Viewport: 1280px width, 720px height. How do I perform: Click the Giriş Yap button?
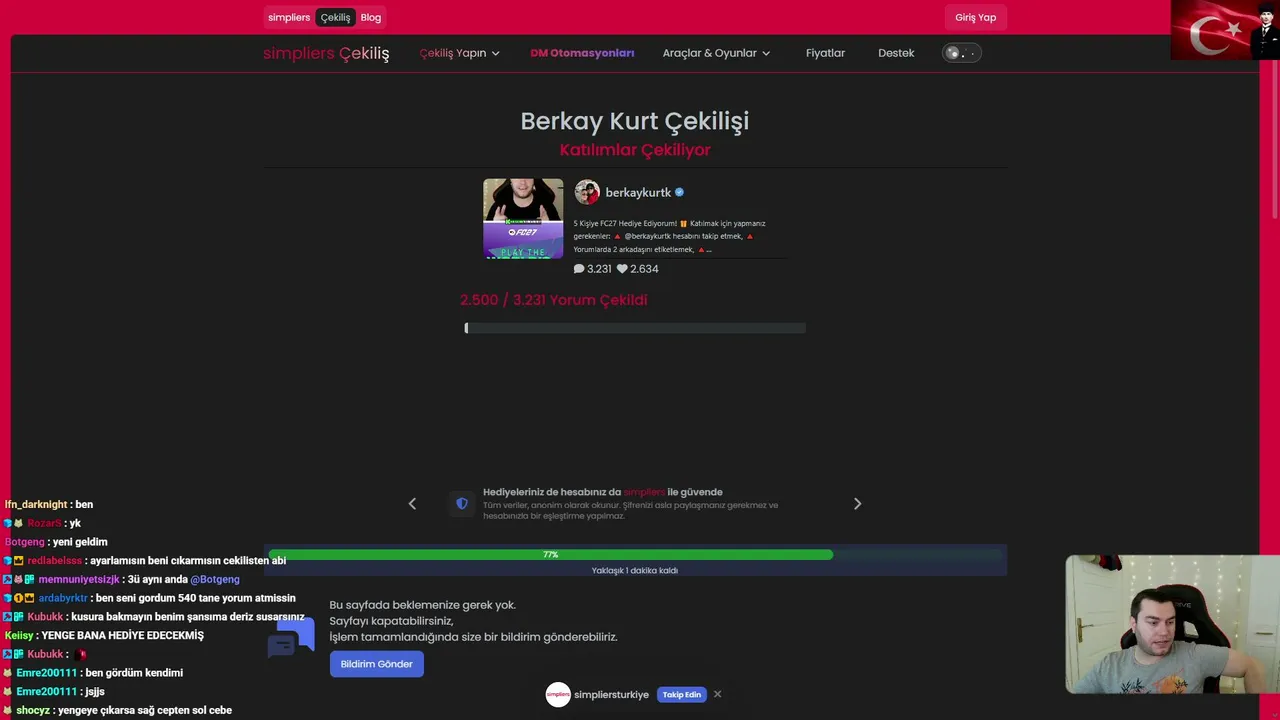click(975, 17)
